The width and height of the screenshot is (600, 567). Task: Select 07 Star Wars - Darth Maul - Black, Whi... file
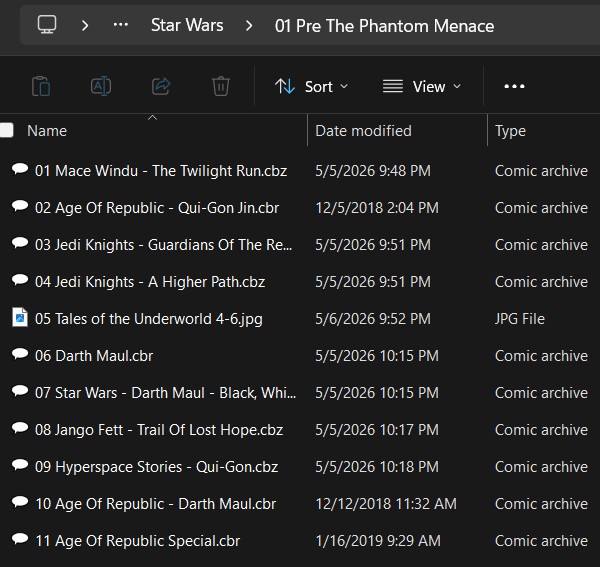[165, 393]
